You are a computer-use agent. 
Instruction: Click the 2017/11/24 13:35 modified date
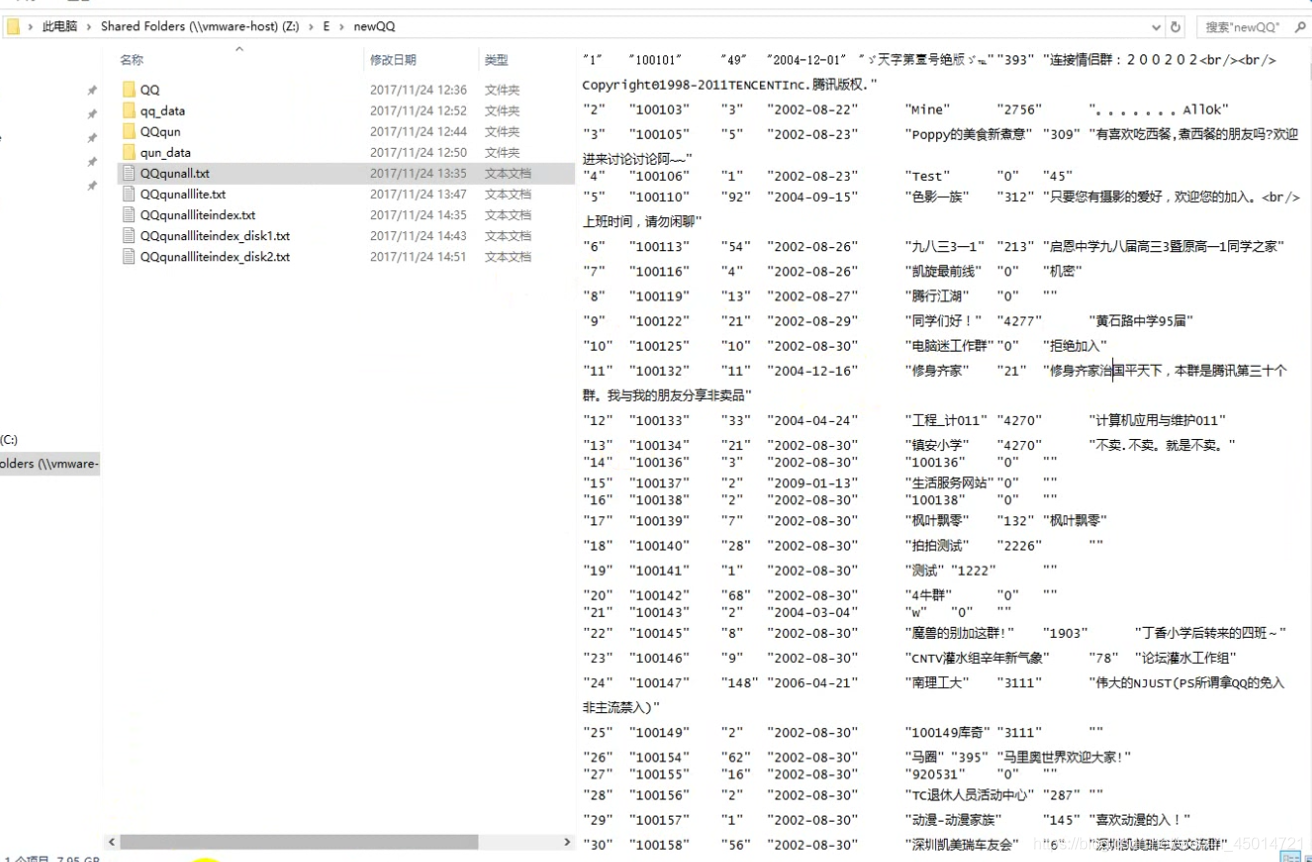(418, 173)
